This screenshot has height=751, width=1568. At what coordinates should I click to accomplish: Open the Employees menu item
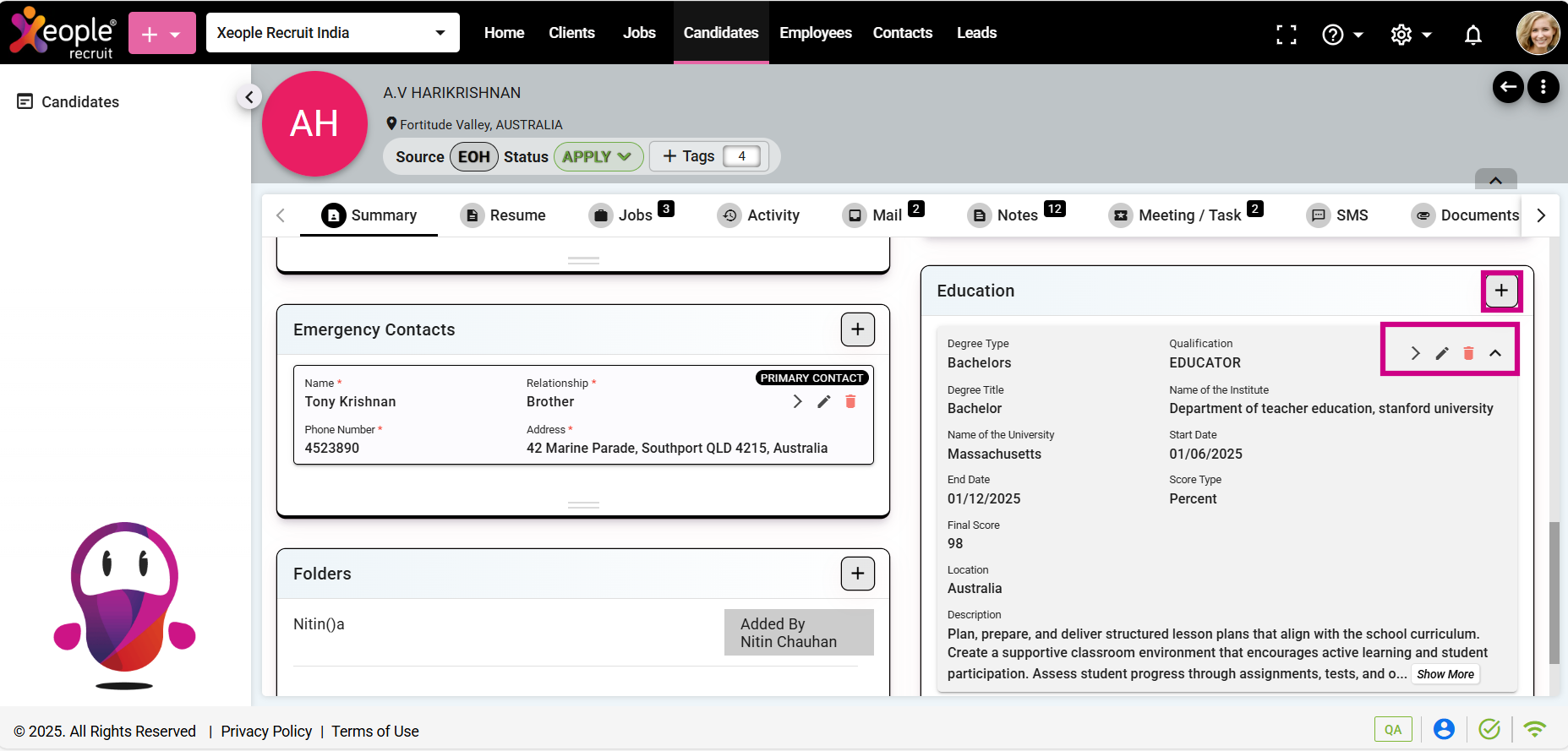(x=815, y=33)
